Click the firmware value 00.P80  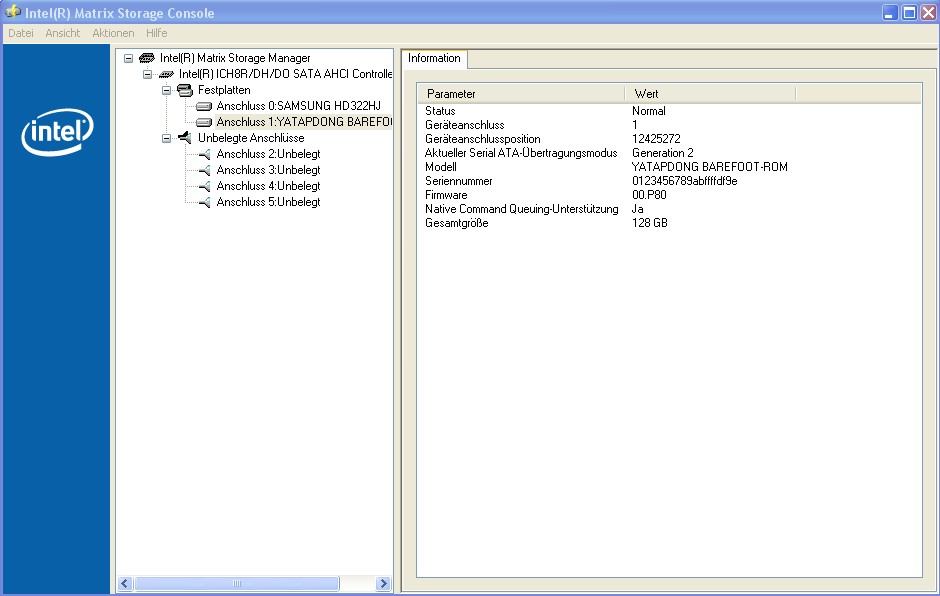[x=649, y=195]
